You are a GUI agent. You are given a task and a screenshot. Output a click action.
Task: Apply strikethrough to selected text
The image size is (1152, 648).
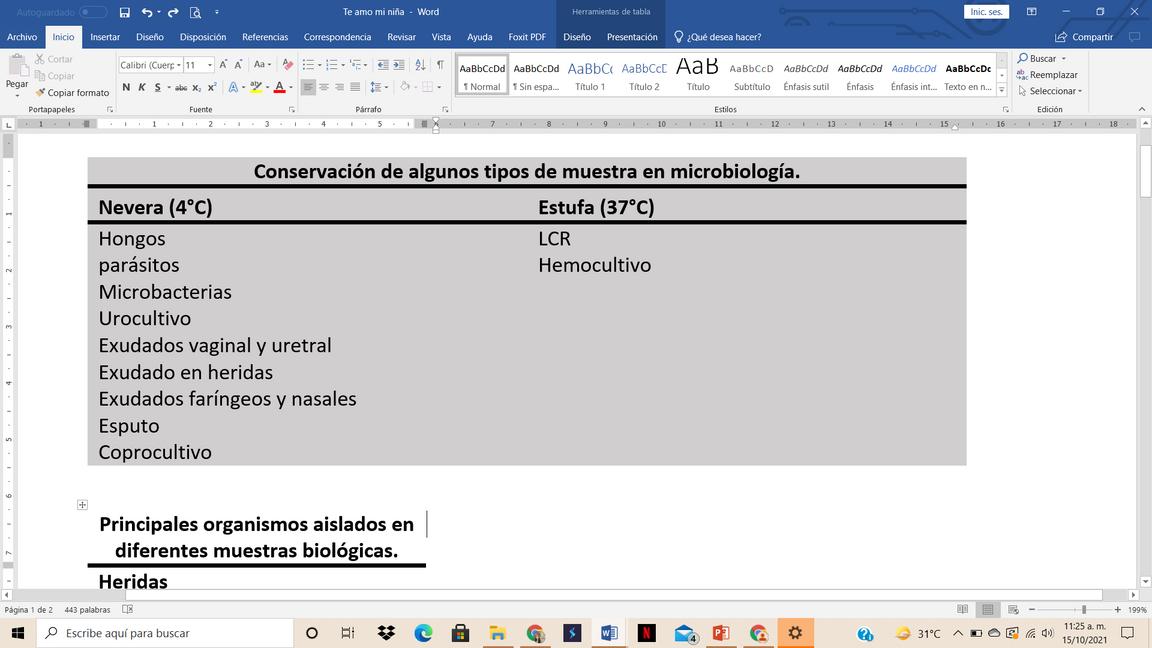[181, 87]
